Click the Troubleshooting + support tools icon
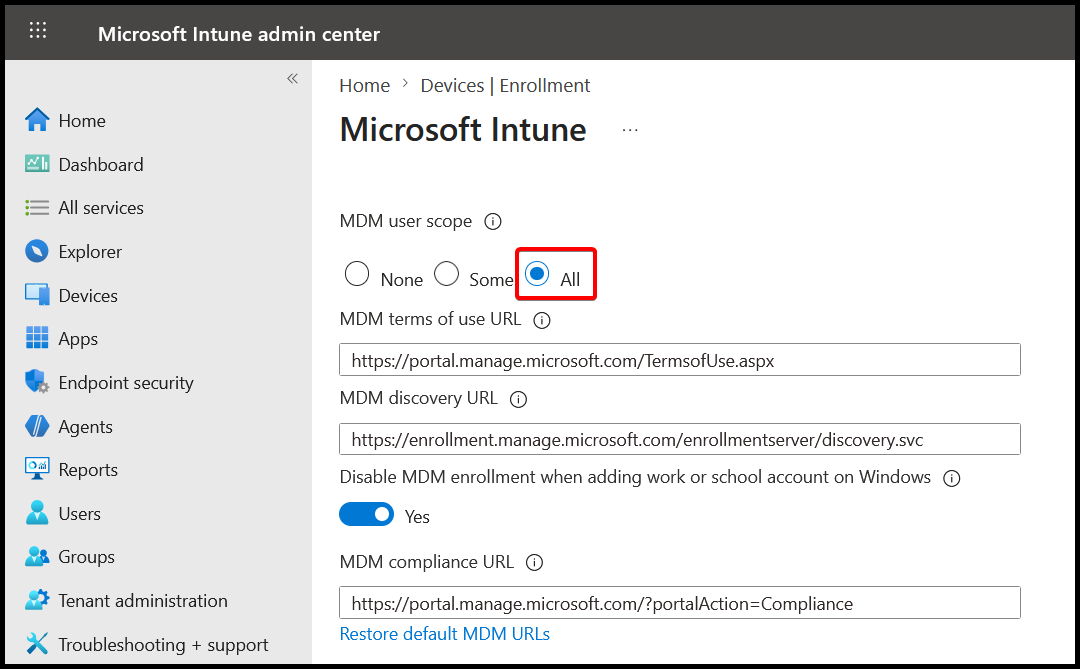Viewport: 1080px width, 669px height. pyautogui.click(x=37, y=644)
